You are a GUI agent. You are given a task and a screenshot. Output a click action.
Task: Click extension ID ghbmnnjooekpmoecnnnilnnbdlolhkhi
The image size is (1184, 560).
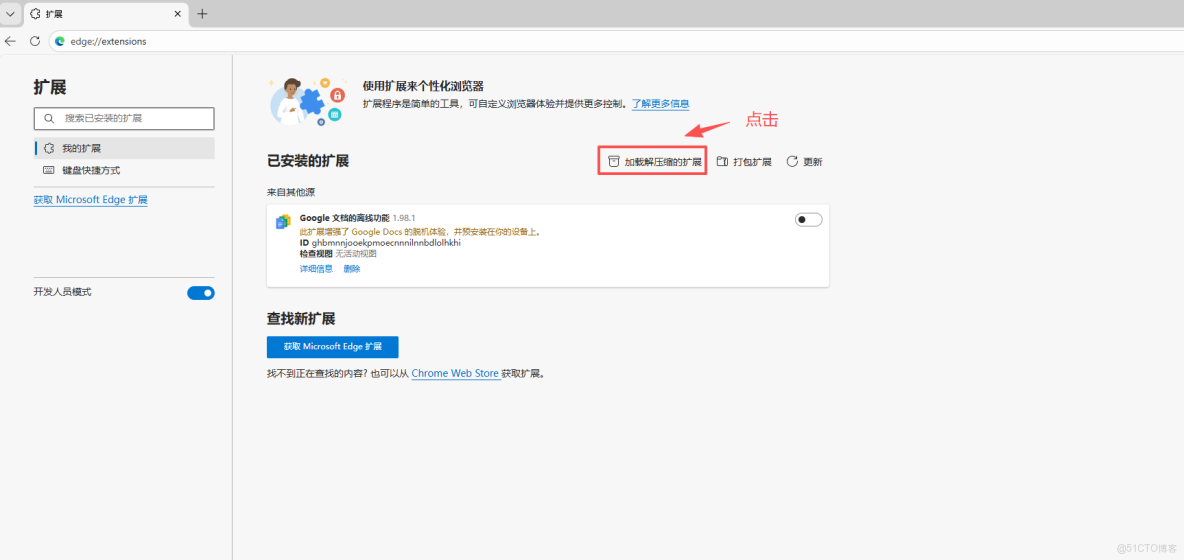386,243
